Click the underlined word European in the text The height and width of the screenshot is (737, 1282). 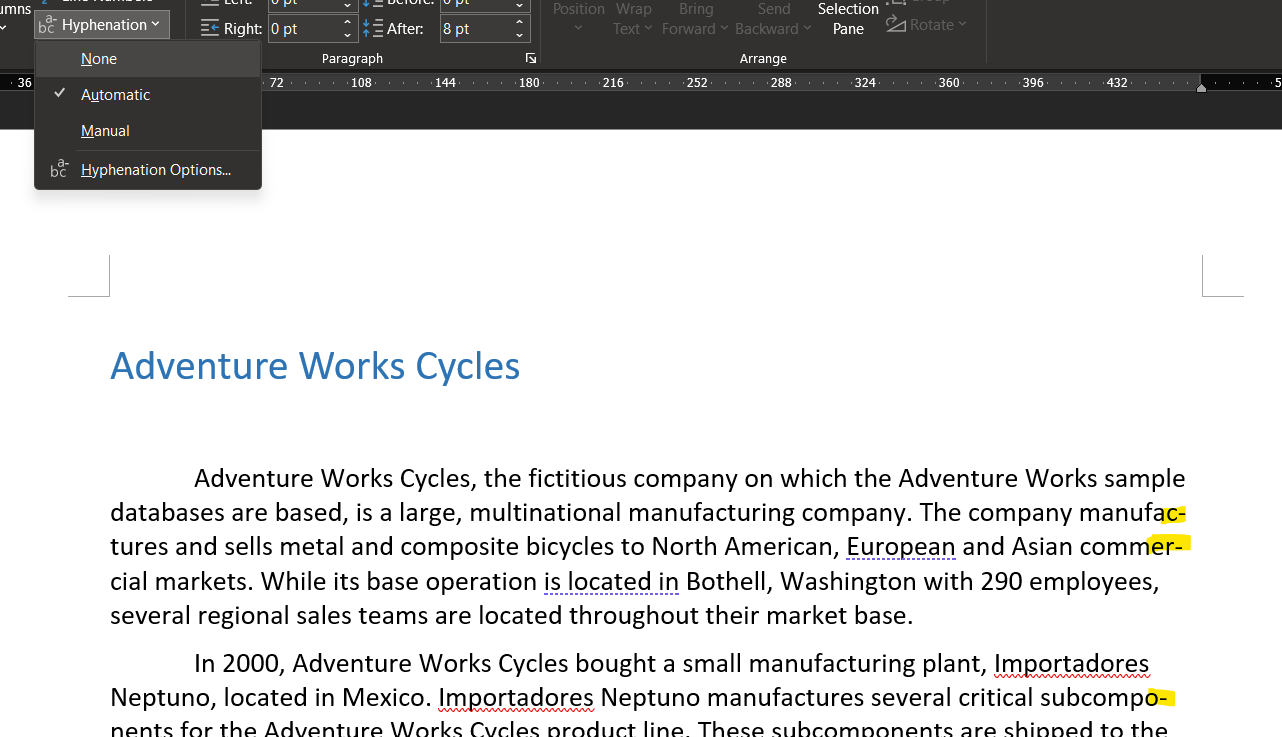900,547
